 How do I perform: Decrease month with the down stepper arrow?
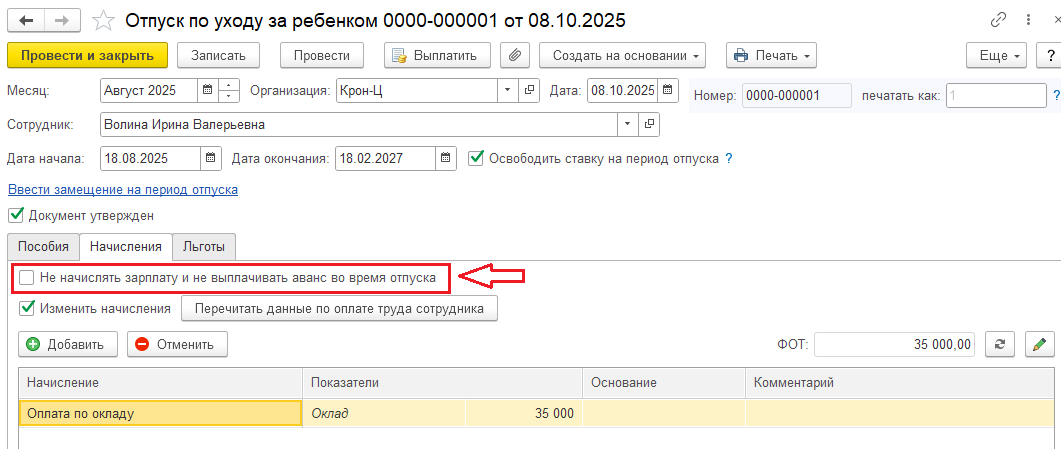coord(229,96)
